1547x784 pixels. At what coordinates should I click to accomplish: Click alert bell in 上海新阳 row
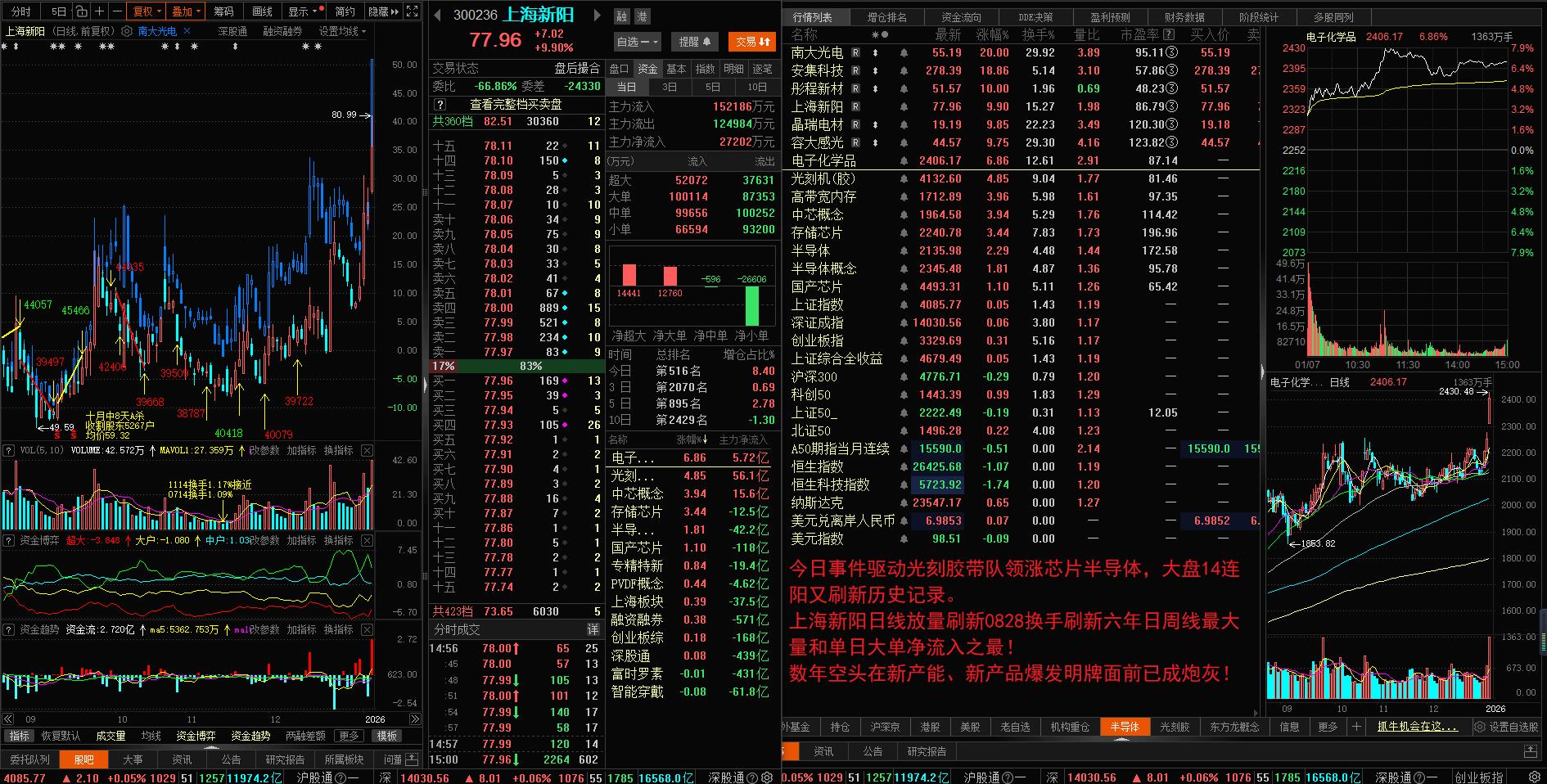(x=904, y=106)
